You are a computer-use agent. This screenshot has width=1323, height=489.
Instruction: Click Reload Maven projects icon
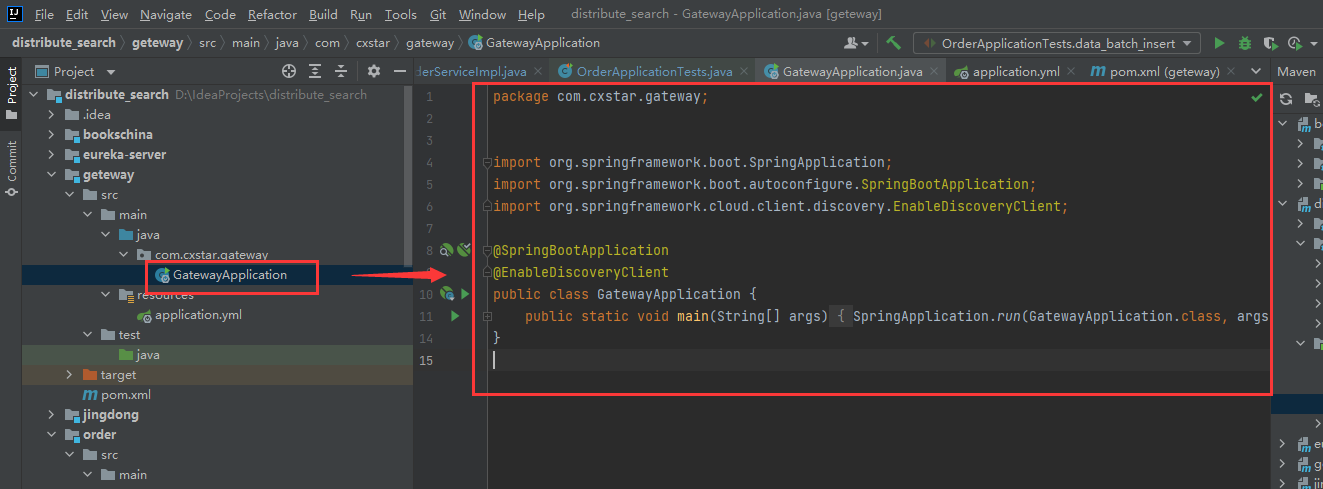tap(1286, 98)
